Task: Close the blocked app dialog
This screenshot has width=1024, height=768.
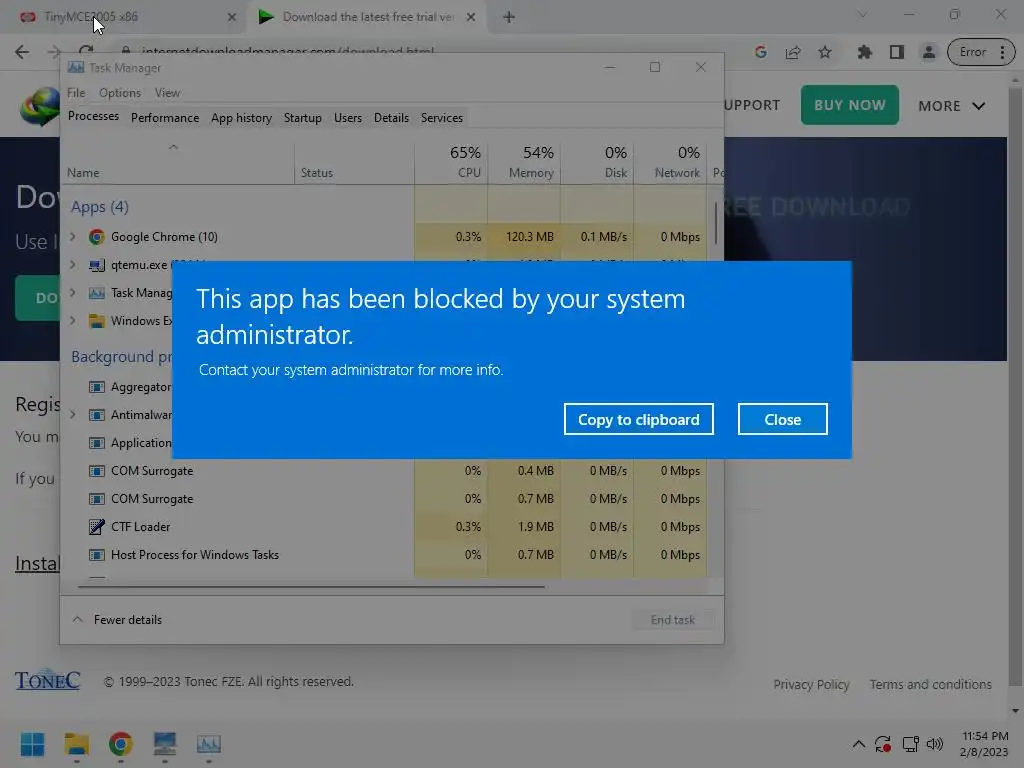Action: (x=782, y=419)
